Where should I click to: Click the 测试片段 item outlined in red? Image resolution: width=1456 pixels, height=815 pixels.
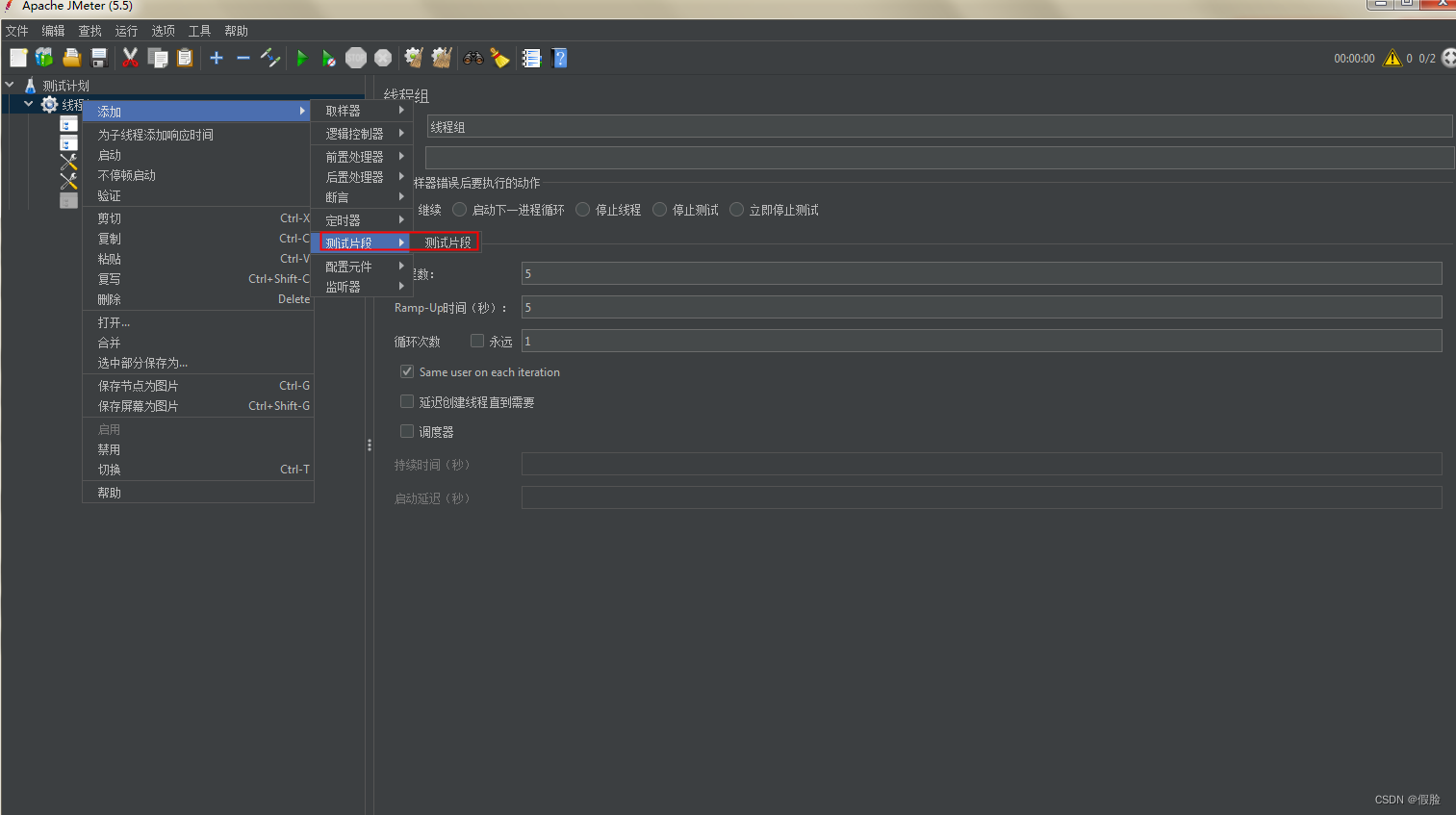click(x=448, y=242)
